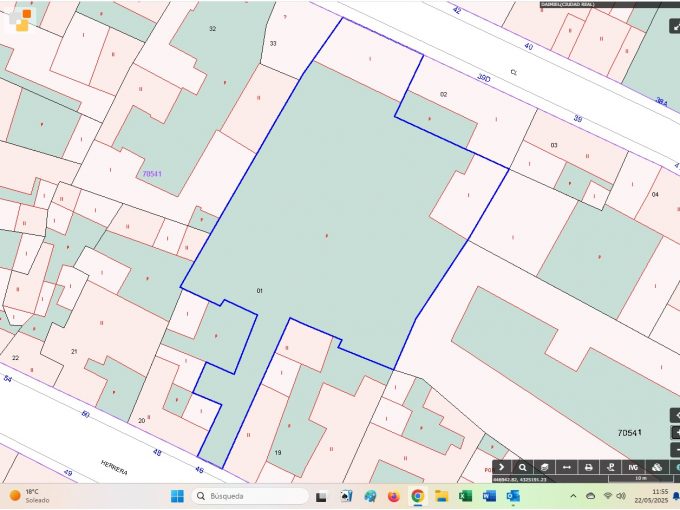680x510 pixels.
Task: Open the Windows Start menu
Action: point(177,496)
